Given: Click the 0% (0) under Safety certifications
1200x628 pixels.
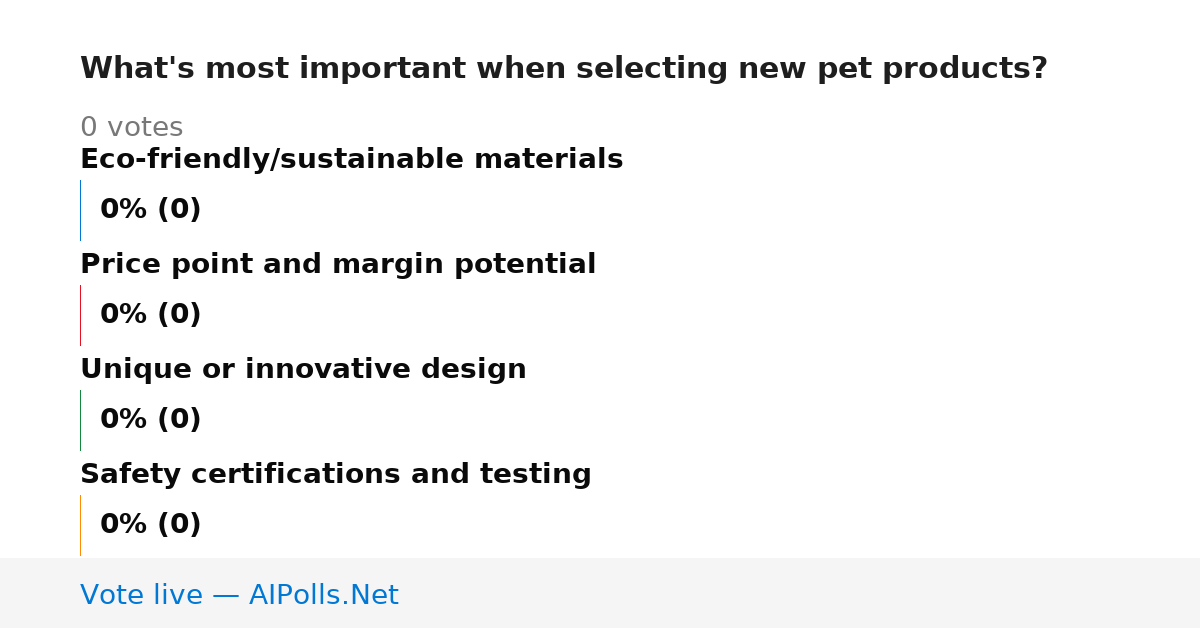Looking at the screenshot, I should coord(151,525).
